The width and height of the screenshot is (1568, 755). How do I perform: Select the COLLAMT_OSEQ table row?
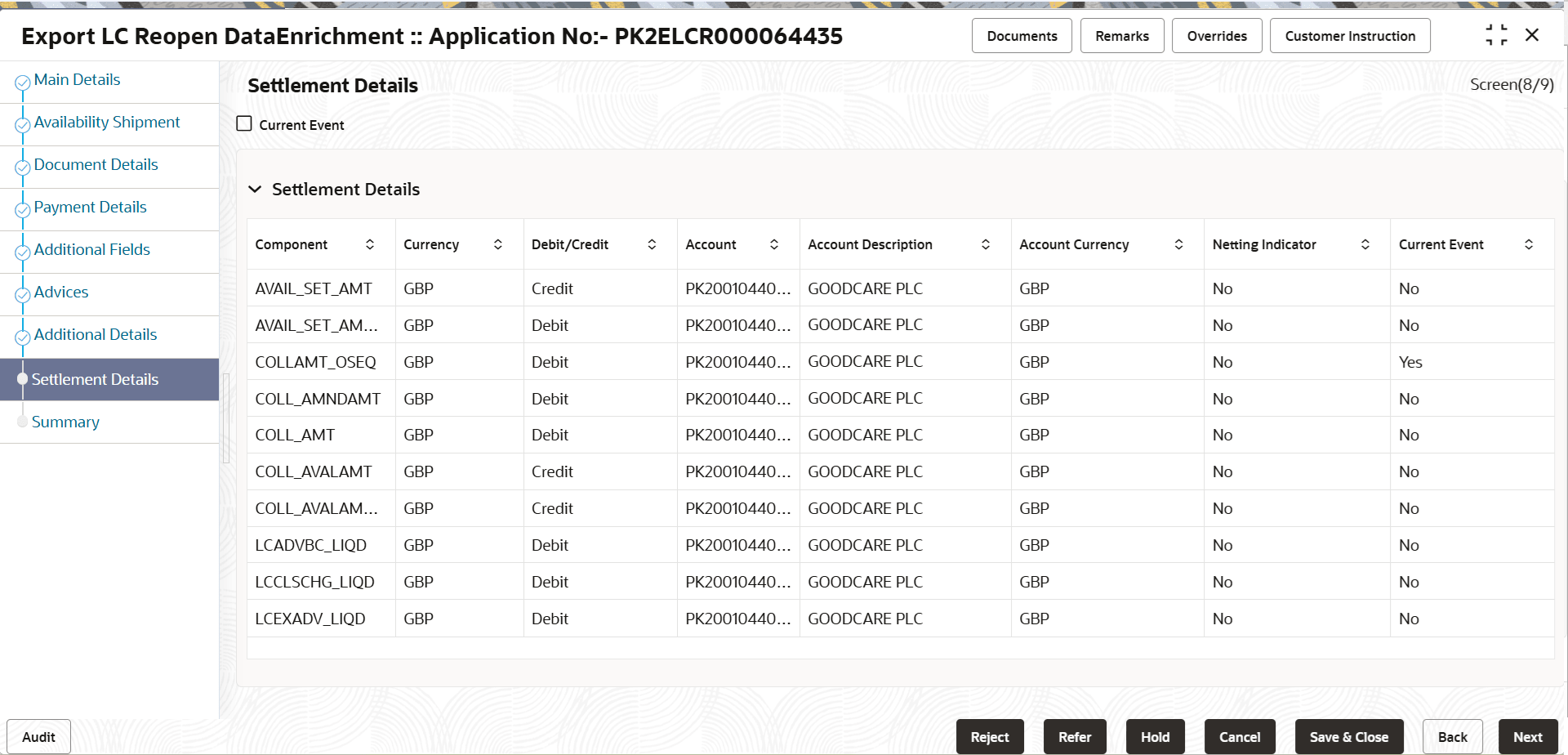(x=572, y=361)
